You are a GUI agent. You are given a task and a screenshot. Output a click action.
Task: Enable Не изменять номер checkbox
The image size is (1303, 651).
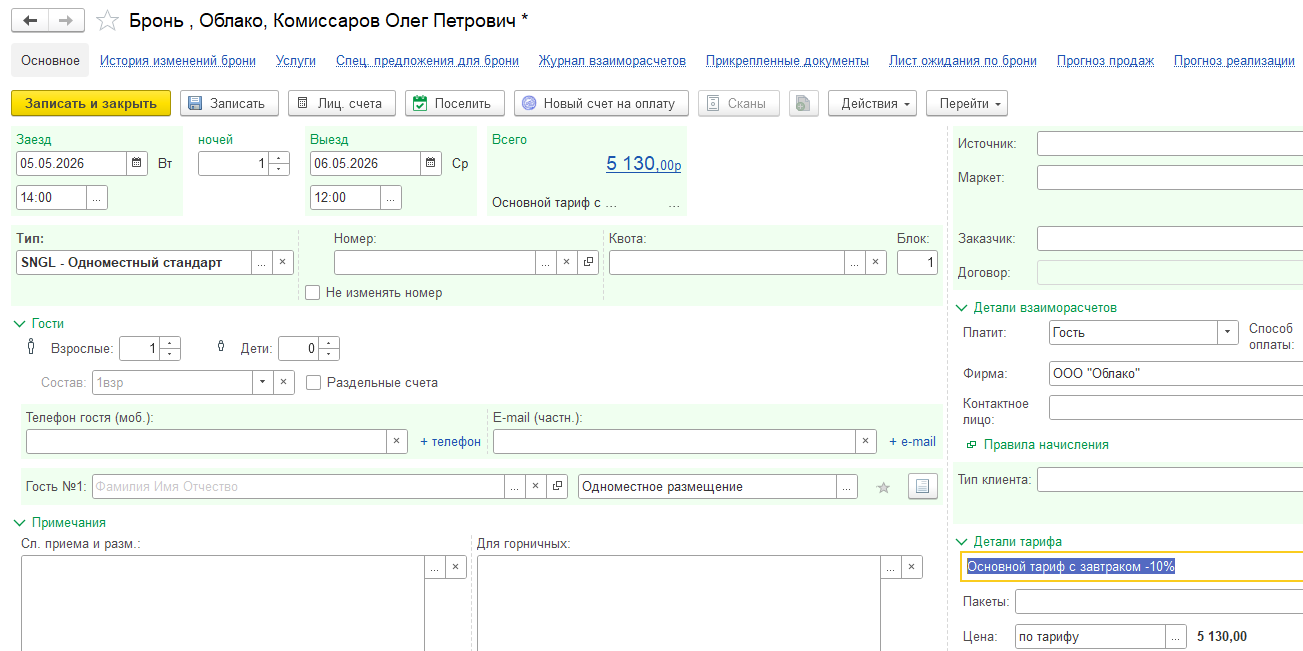pos(313,293)
